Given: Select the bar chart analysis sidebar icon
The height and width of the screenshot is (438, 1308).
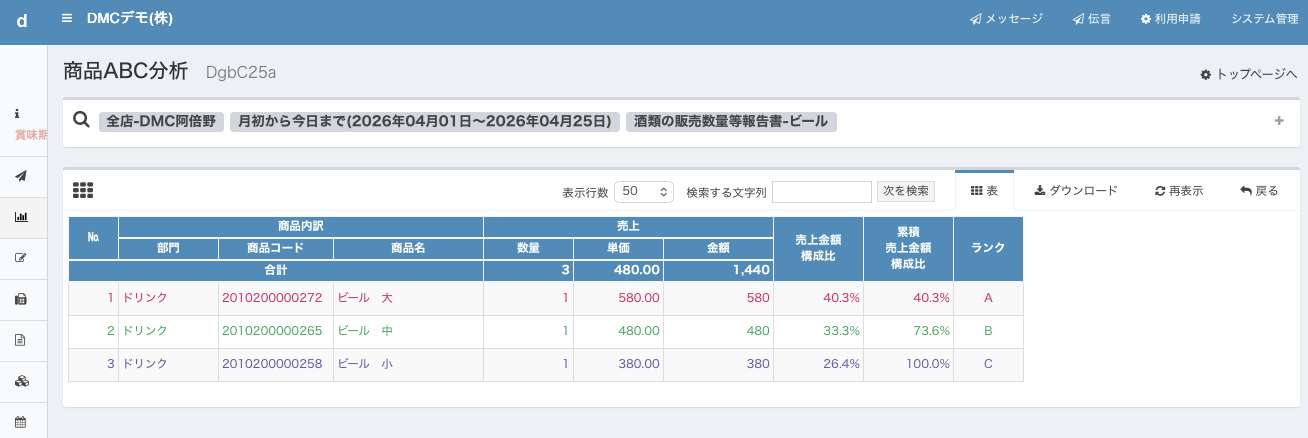Looking at the screenshot, I should point(21,217).
